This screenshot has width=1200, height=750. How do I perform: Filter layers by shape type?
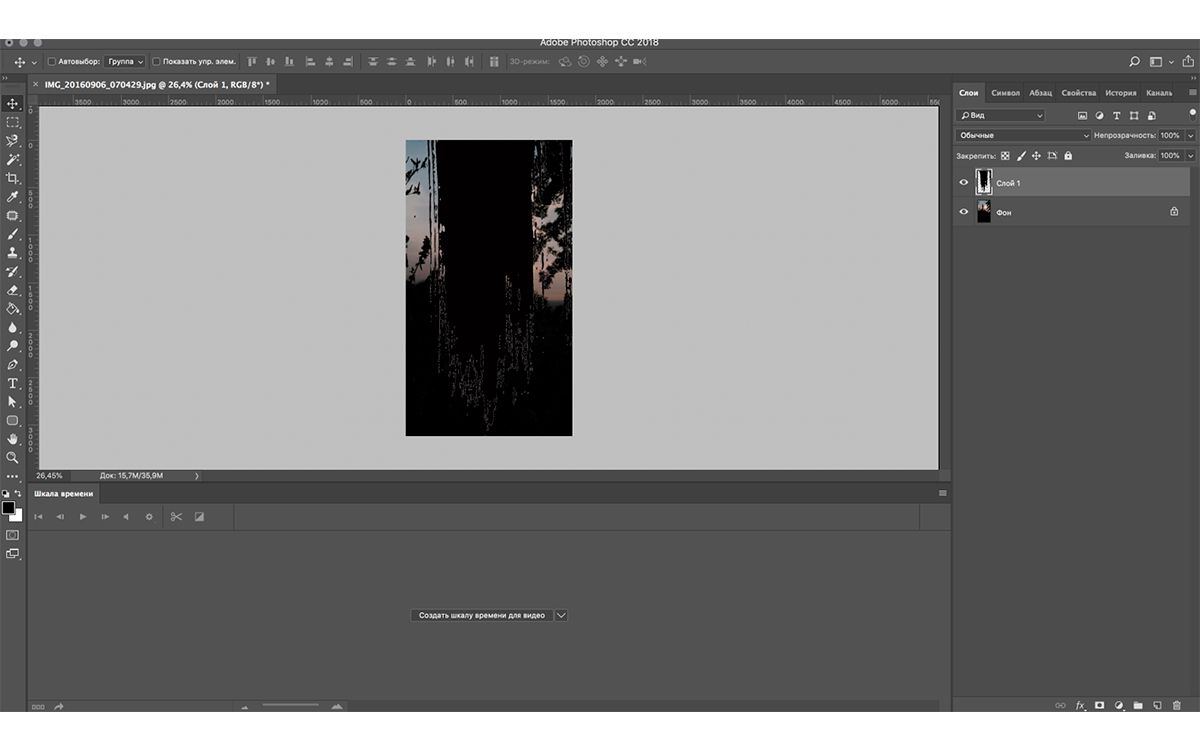point(1134,116)
